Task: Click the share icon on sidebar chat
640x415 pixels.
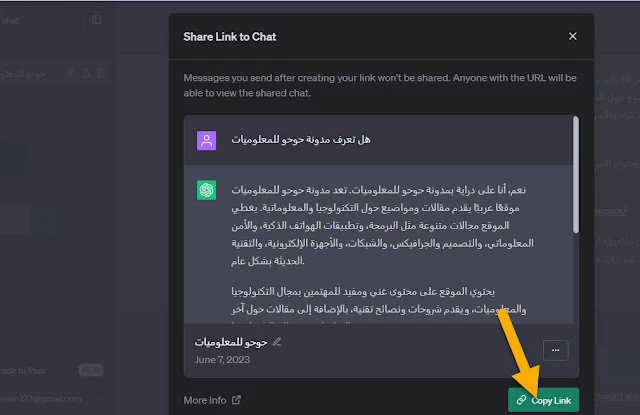Action: pos(86,73)
